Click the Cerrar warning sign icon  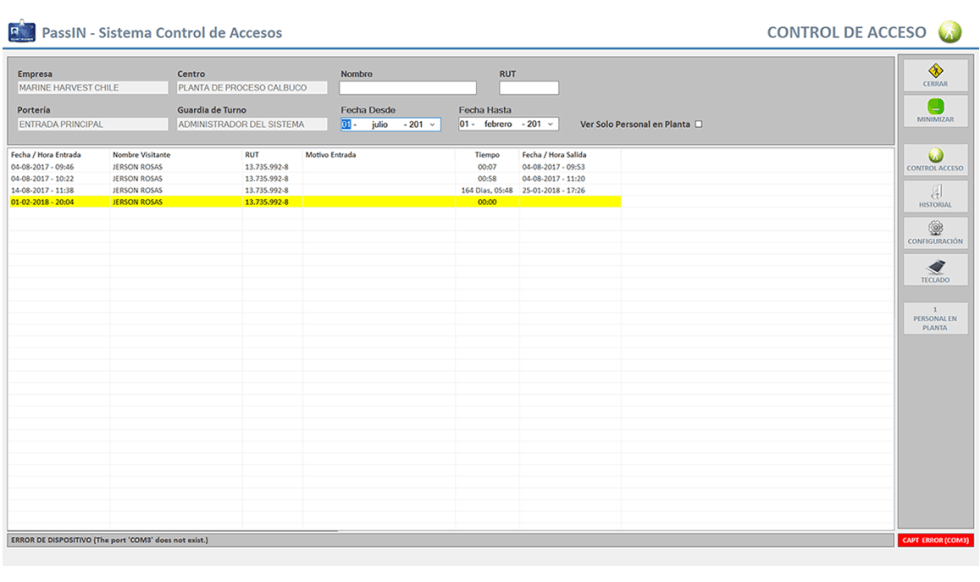tap(935, 71)
